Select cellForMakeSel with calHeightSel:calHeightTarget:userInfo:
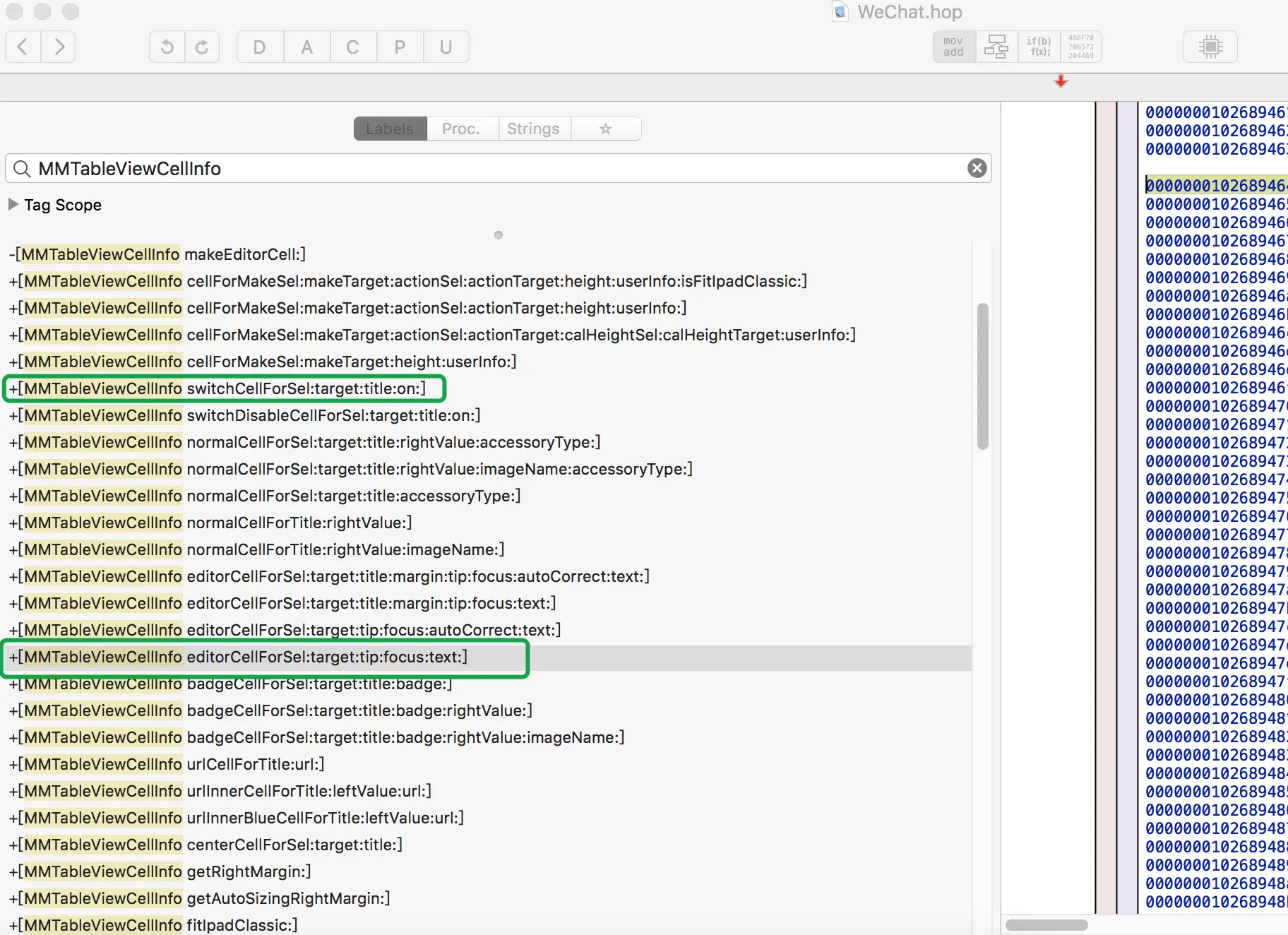The height and width of the screenshot is (935, 1288). [x=432, y=335]
